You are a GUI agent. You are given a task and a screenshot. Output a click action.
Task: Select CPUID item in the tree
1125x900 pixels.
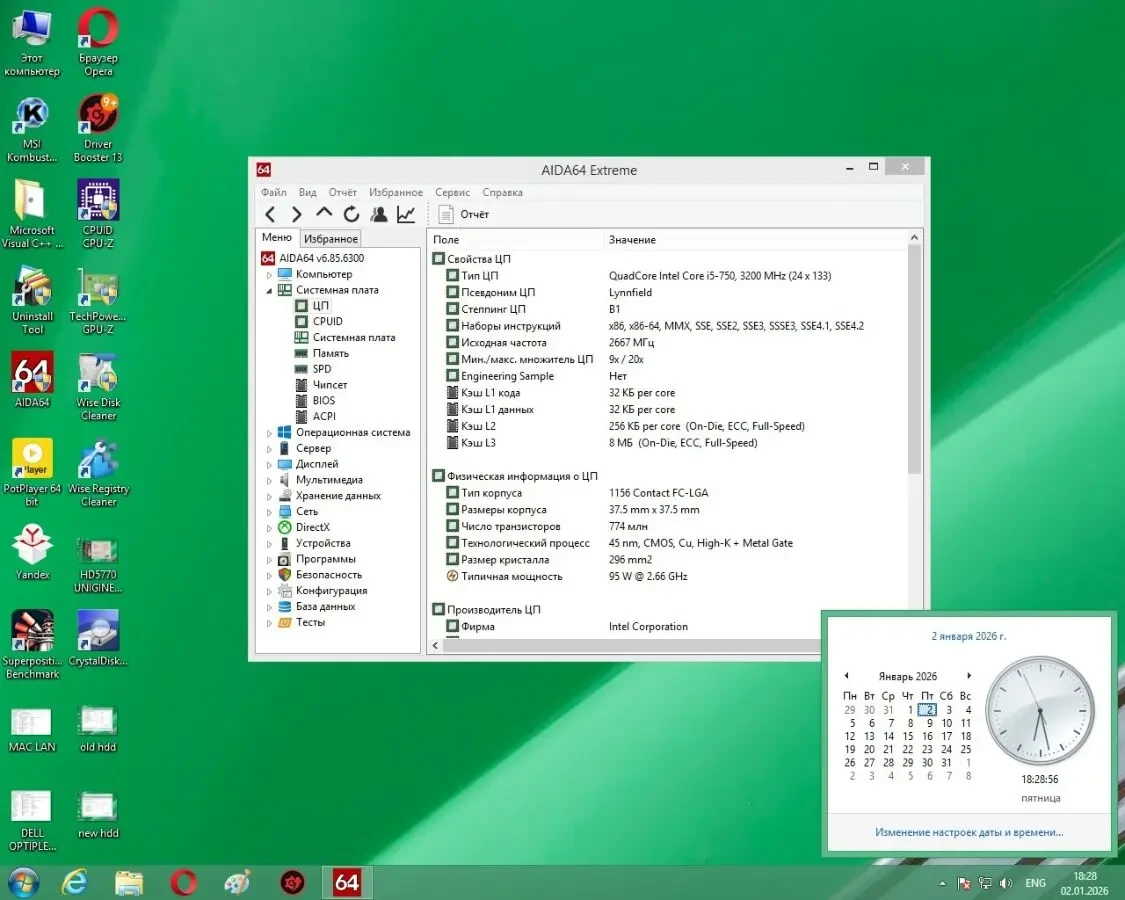(x=327, y=321)
